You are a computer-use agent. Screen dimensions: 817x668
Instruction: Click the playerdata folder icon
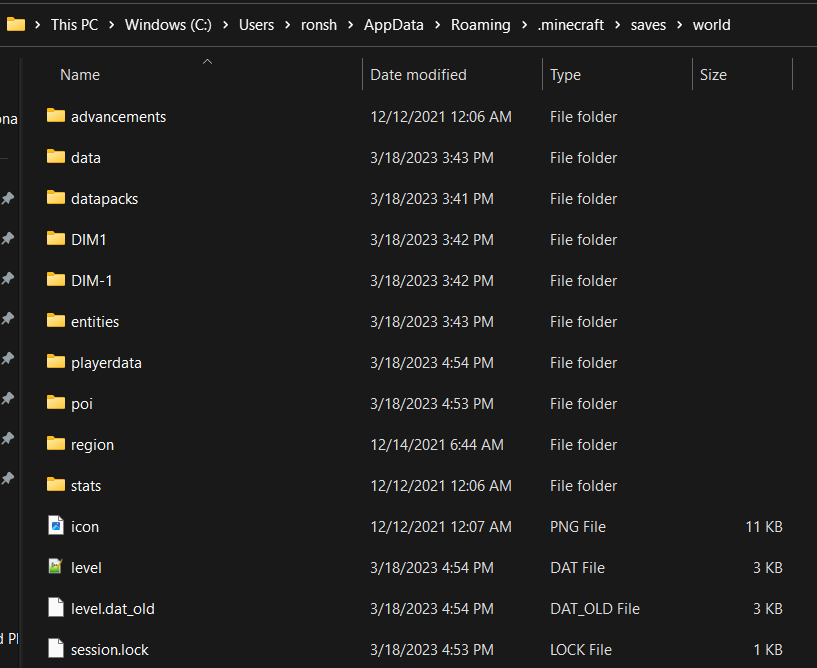coord(56,362)
